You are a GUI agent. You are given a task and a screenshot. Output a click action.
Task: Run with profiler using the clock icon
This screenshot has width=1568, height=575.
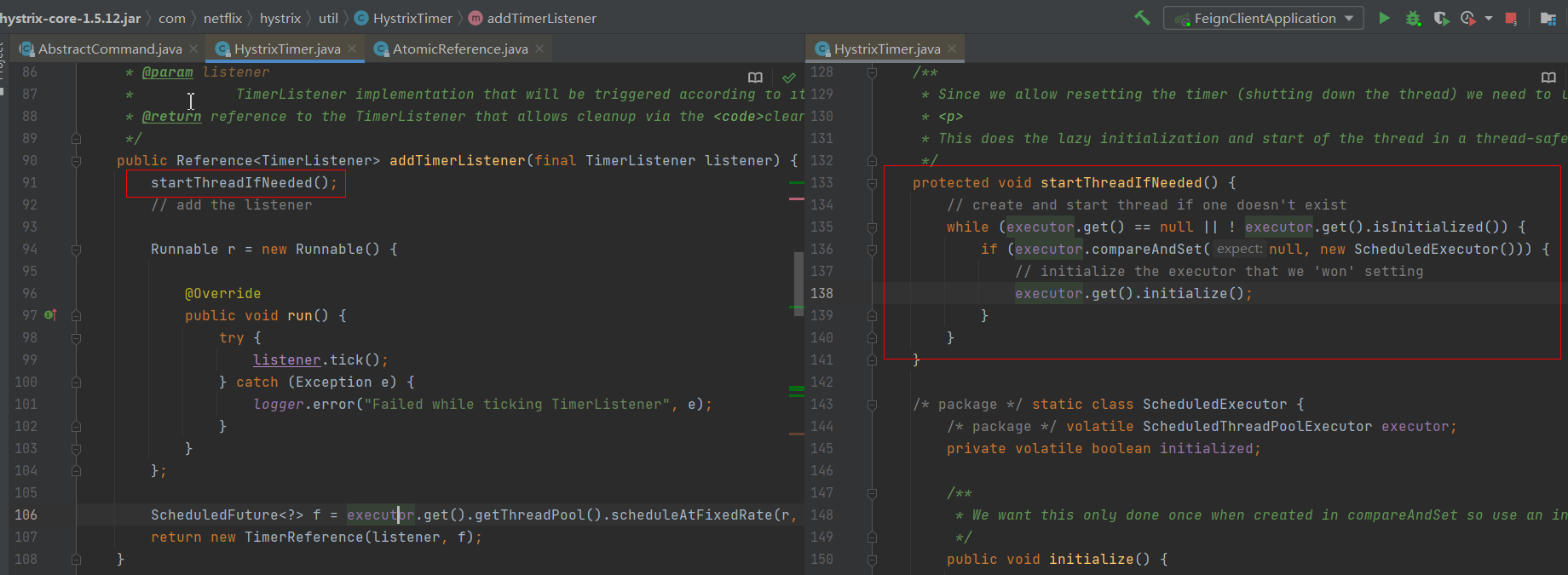pos(1467,18)
